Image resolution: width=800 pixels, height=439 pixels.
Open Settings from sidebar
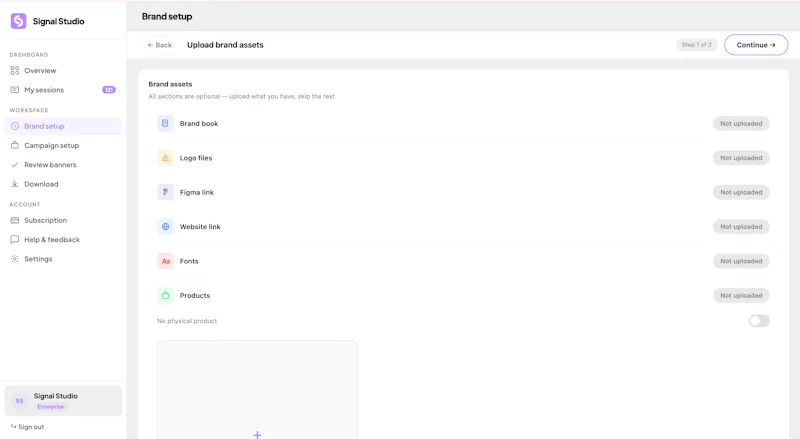coord(63,259)
